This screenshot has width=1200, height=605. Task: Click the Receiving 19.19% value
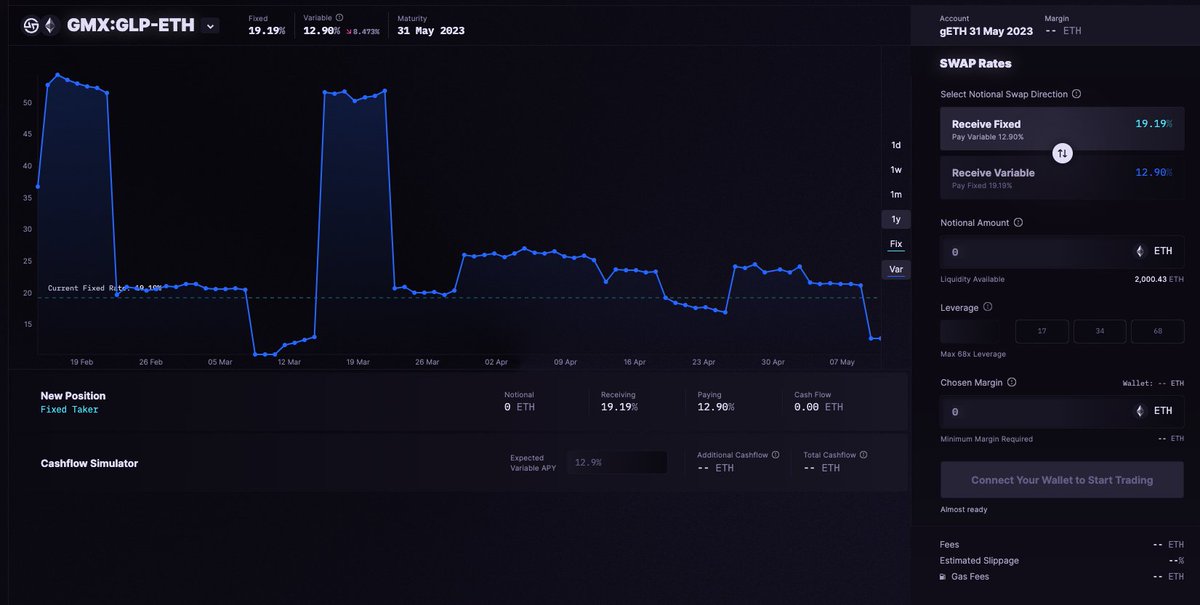[619, 407]
